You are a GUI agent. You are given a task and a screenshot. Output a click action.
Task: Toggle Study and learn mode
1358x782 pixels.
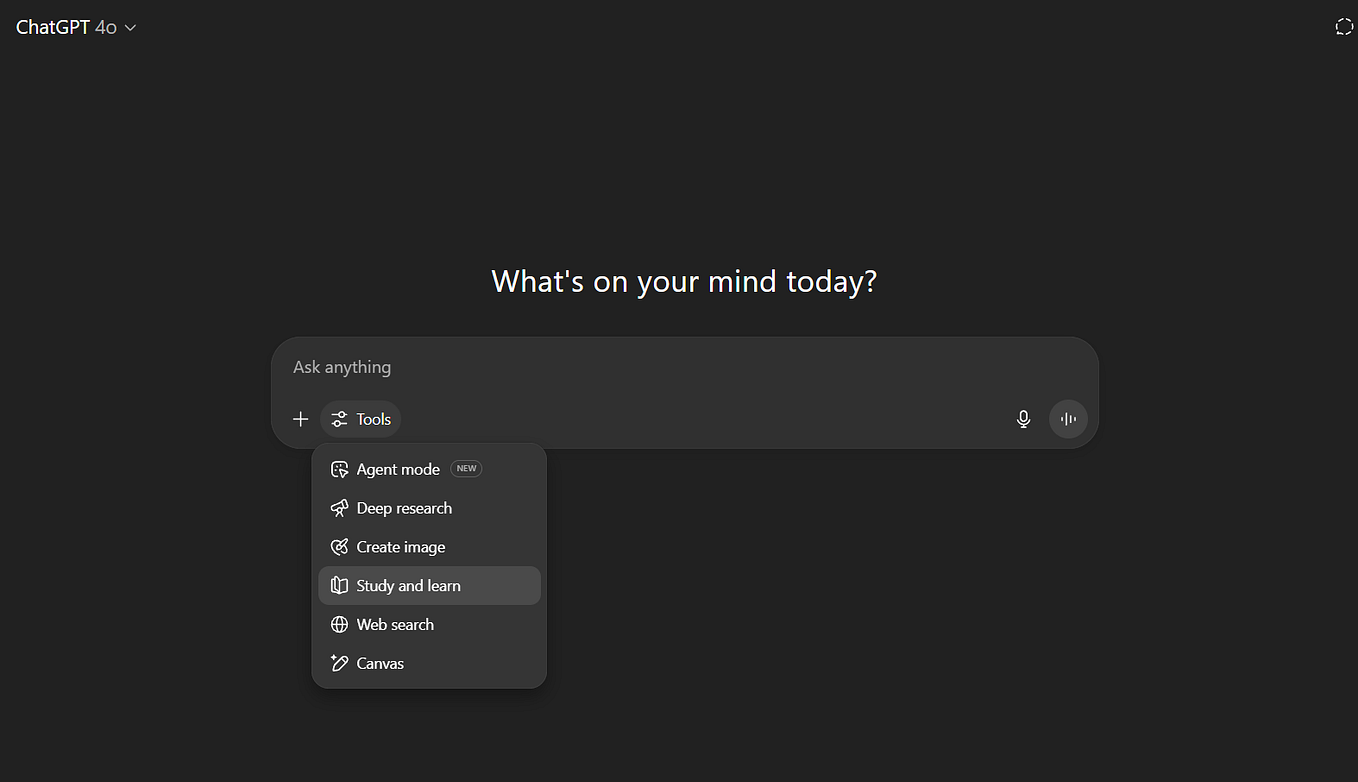(x=408, y=585)
